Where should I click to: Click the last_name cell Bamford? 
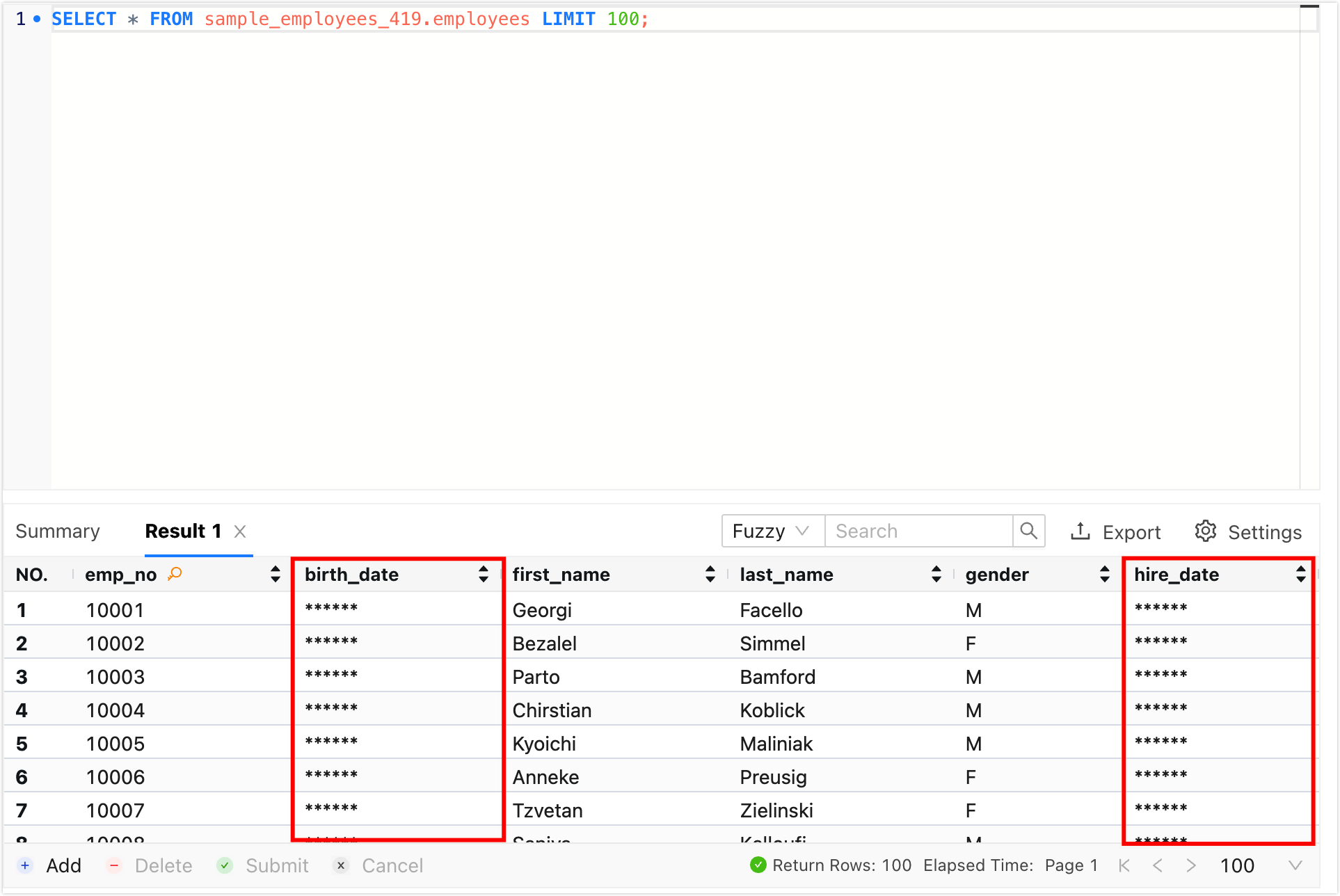click(777, 677)
